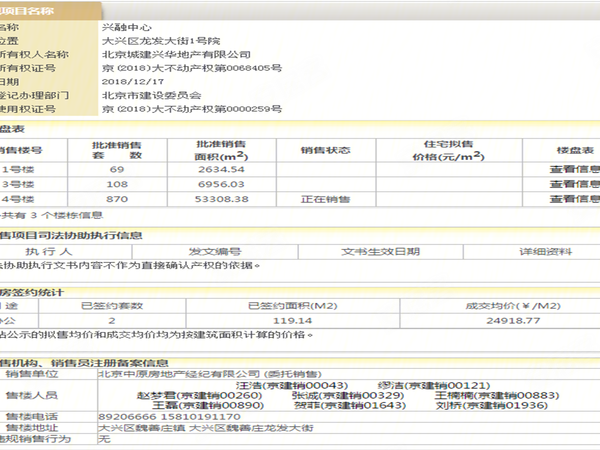Screen dimensions: 600x450
Task: Click use-right certificate ending 0000259号
Action: [x=192, y=109]
